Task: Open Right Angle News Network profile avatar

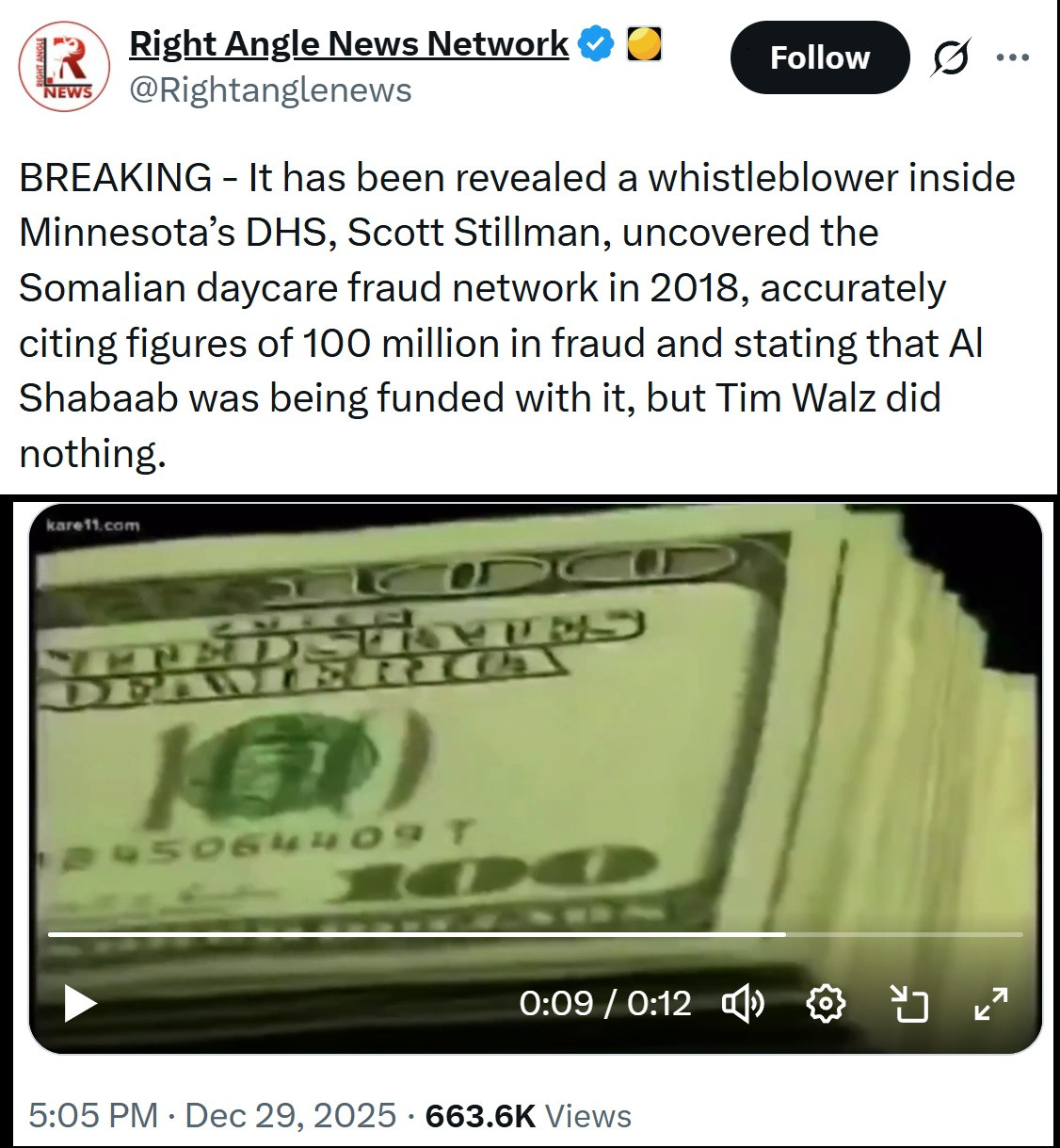Action: (x=64, y=67)
